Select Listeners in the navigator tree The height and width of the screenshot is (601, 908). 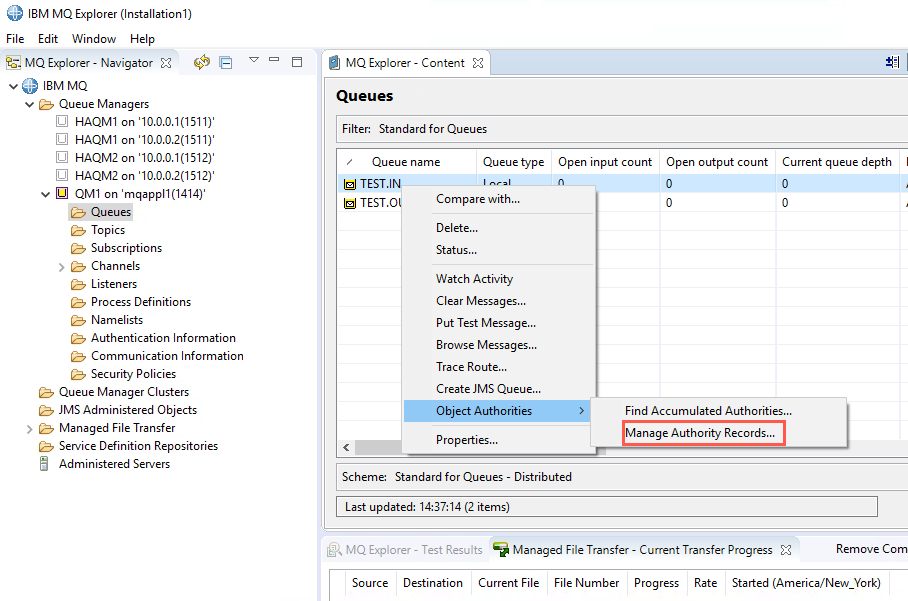tap(114, 284)
